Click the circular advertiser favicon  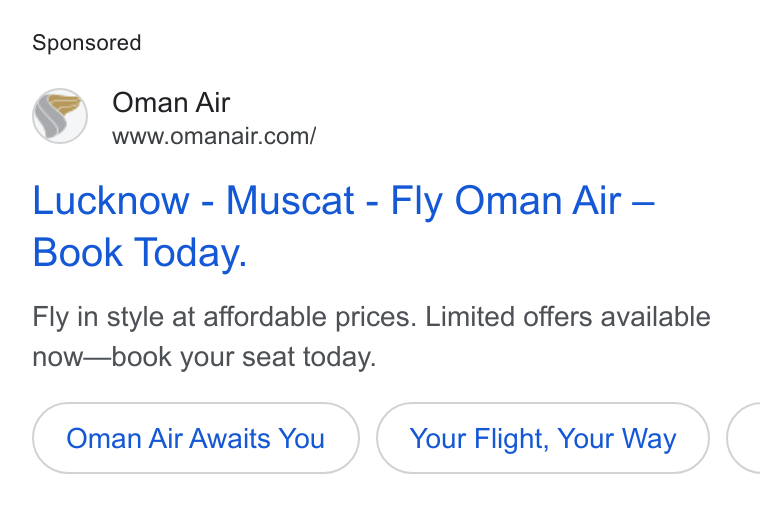pyautogui.click(x=60, y=116)
